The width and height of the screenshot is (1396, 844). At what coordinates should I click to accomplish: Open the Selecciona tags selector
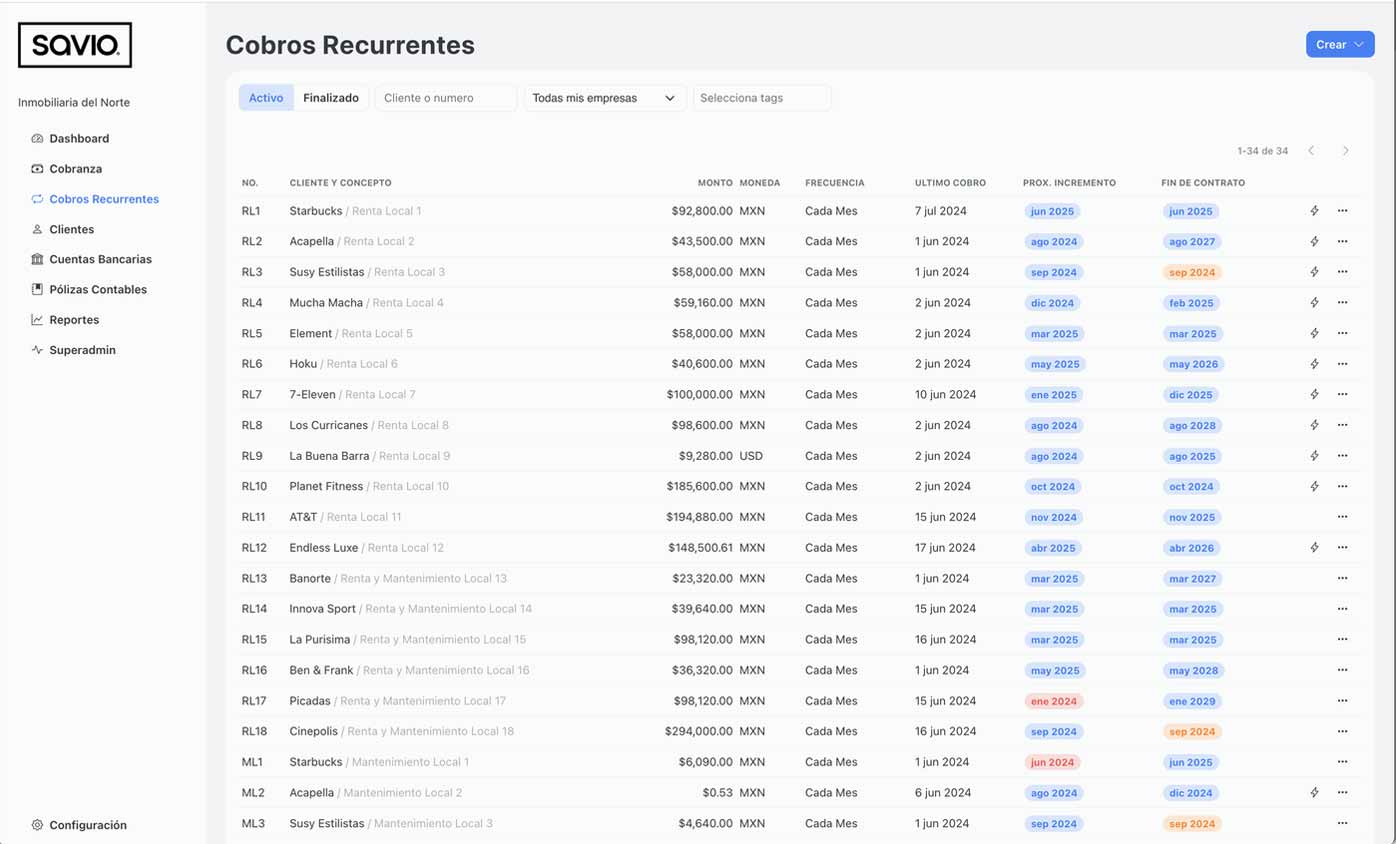[x=762, y=98]
